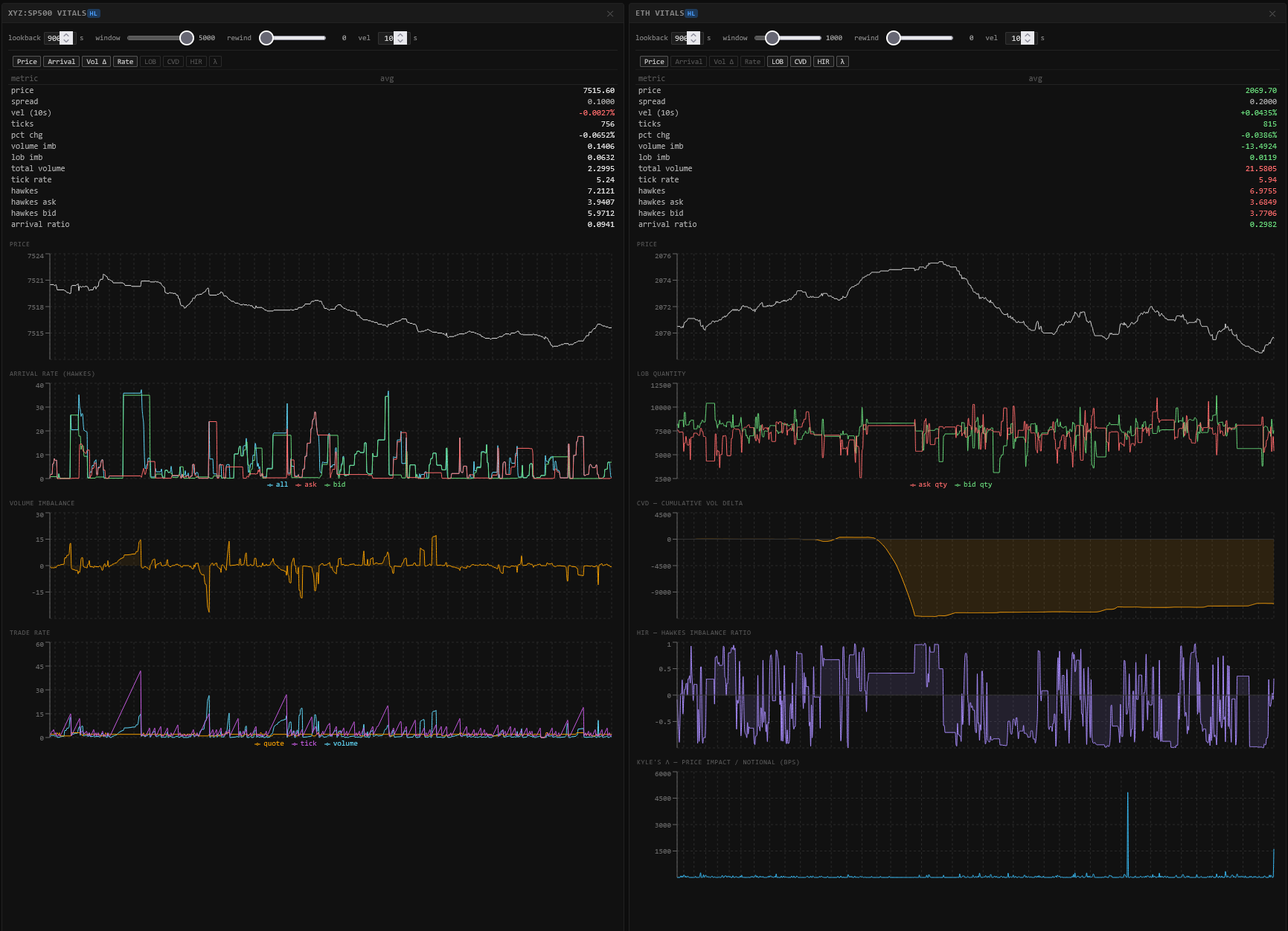Enable the HIR chart in the SP500 panel
1288x931 pixels.
pos(196,62)
